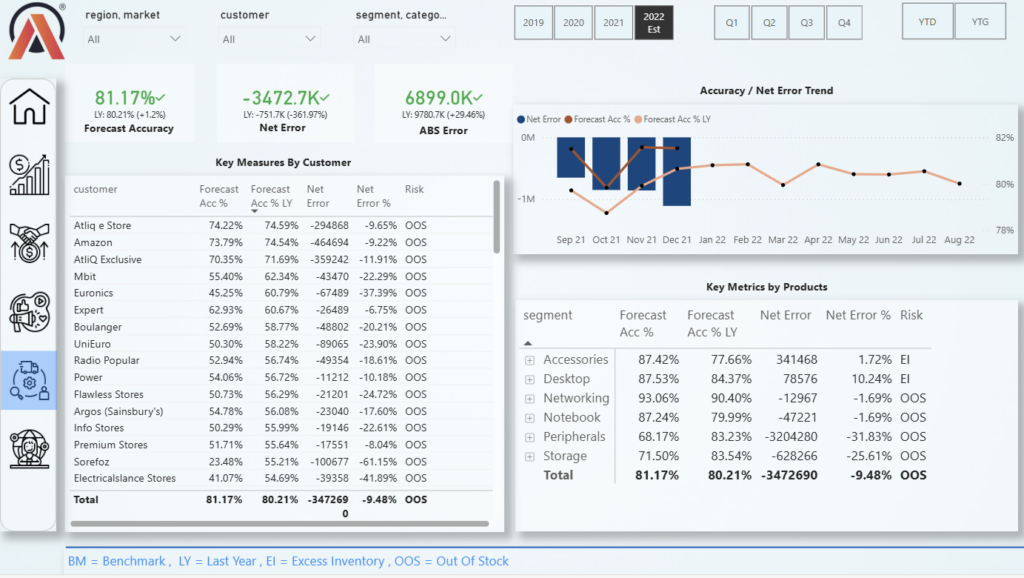Click the Forecast Acc % LY legend marker
The height and width of the screenshot is (578, 1024).
tap(638, 120)
